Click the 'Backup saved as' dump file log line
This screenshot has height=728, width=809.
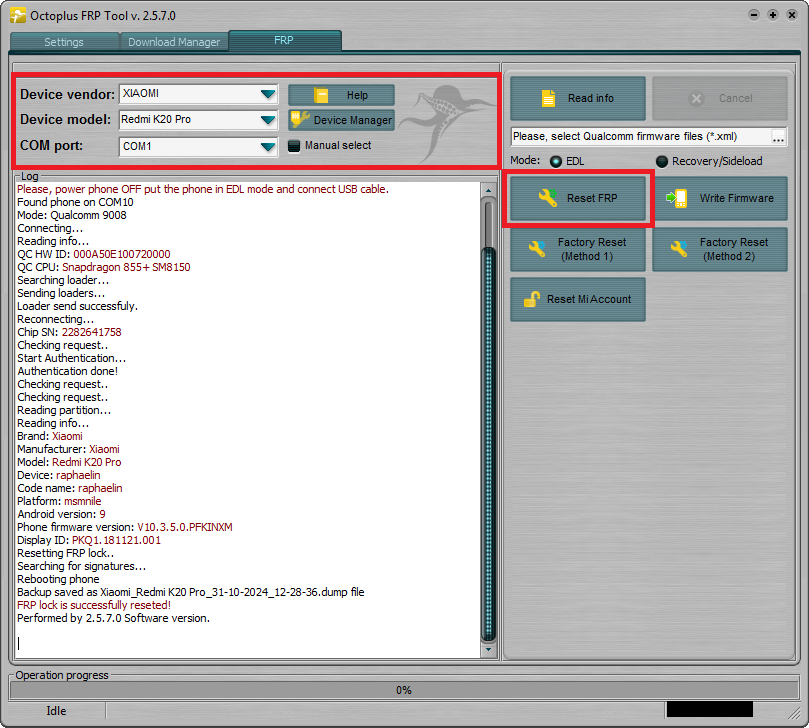pos(191,592)
